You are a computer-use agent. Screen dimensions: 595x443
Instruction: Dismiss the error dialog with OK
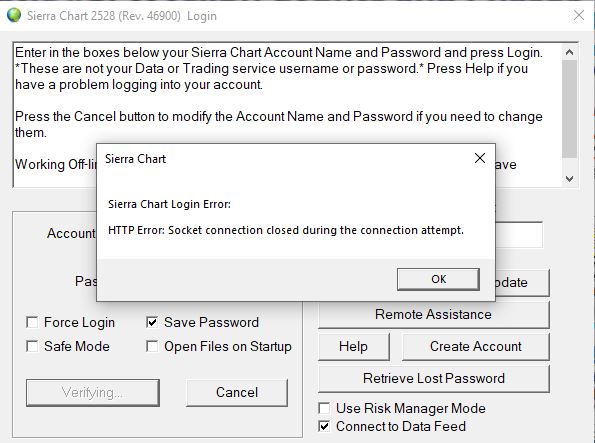[x=438, y=279]
